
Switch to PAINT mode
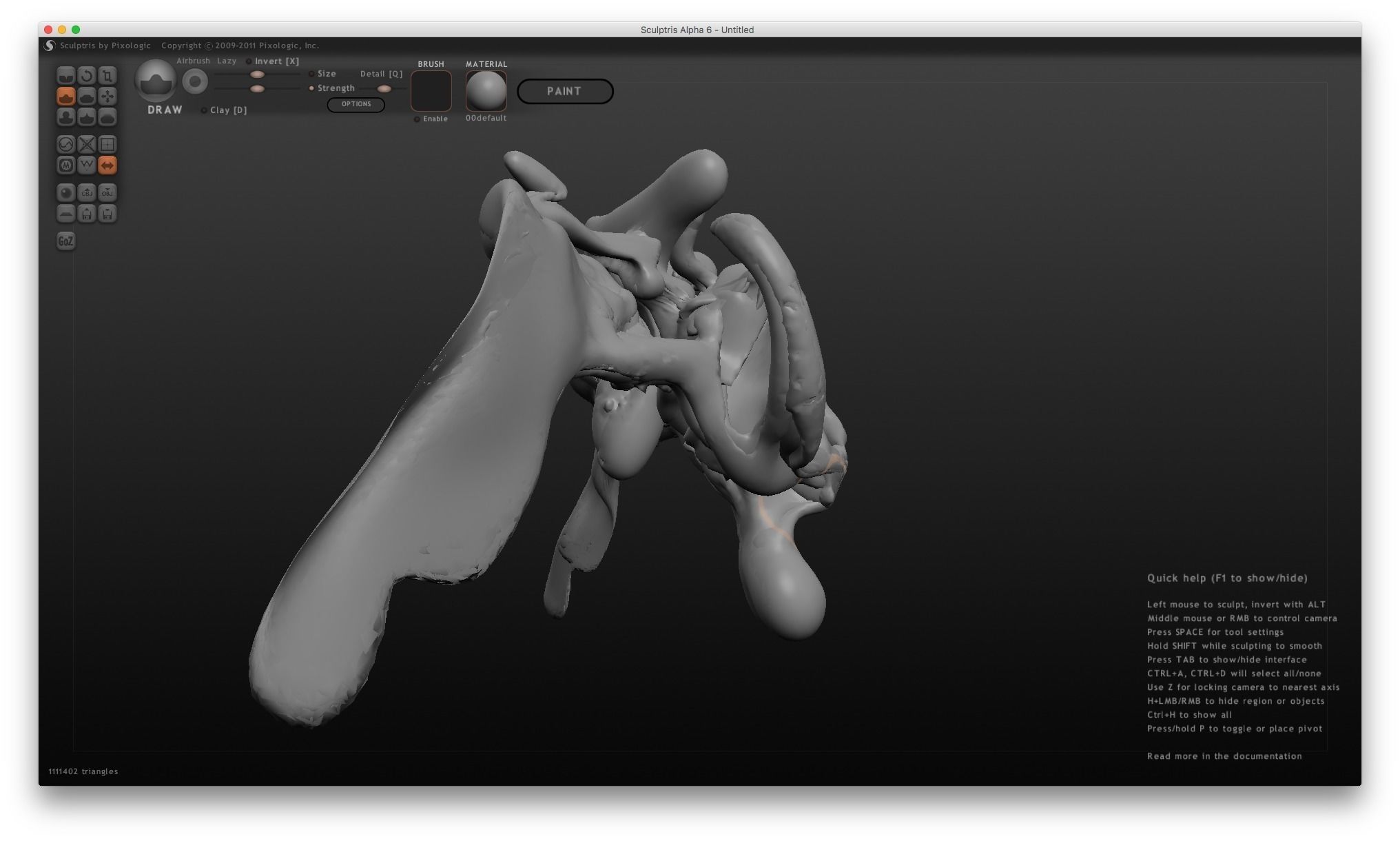tap(565, 91)
